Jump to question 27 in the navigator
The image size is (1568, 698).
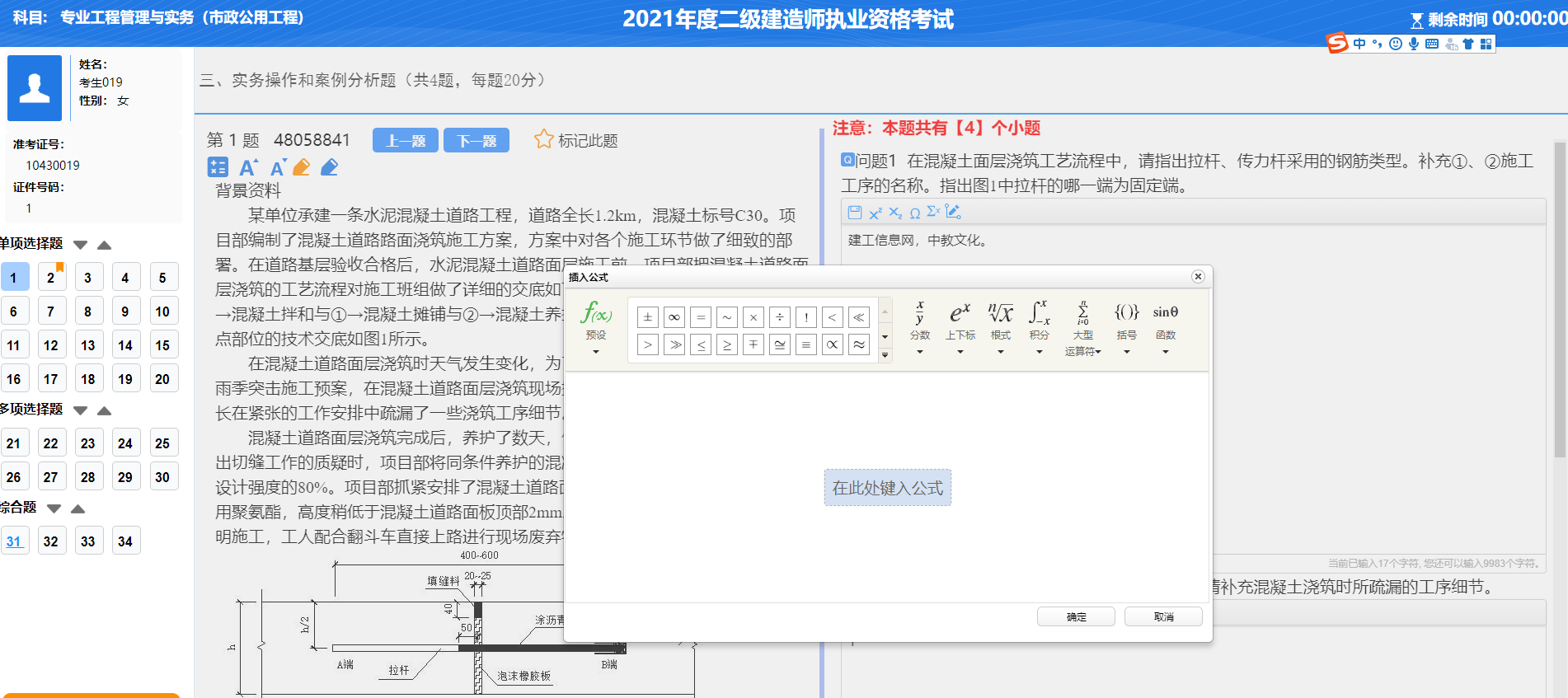tap(50, 477)
